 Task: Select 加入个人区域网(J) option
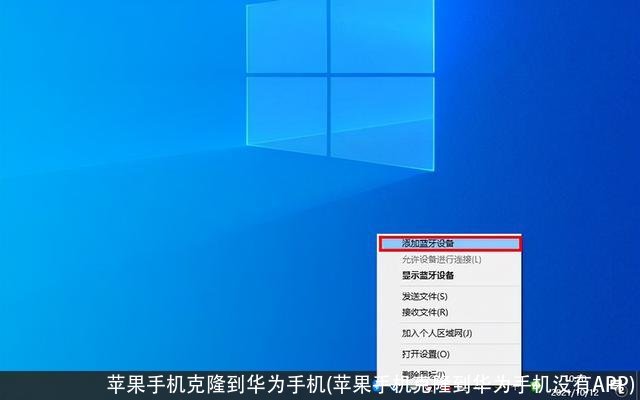(x=449, y=333)
